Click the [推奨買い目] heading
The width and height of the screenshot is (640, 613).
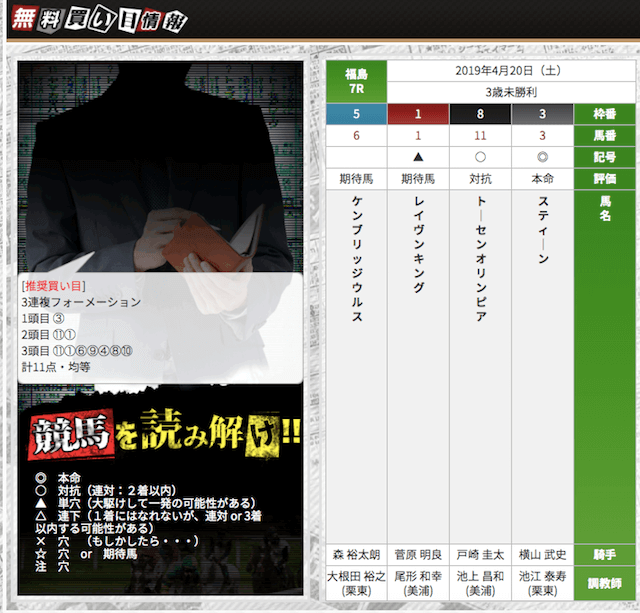pos(53,286)
